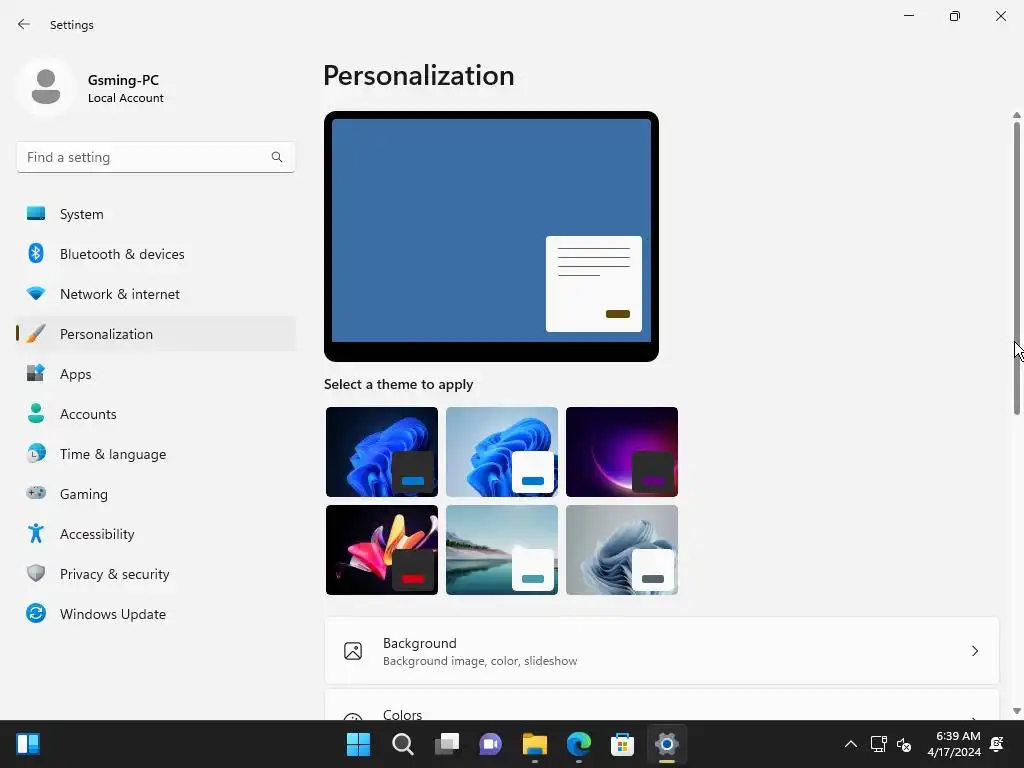
Task: Click the Time & language globe icon
Action: click(x=36, y=453)
